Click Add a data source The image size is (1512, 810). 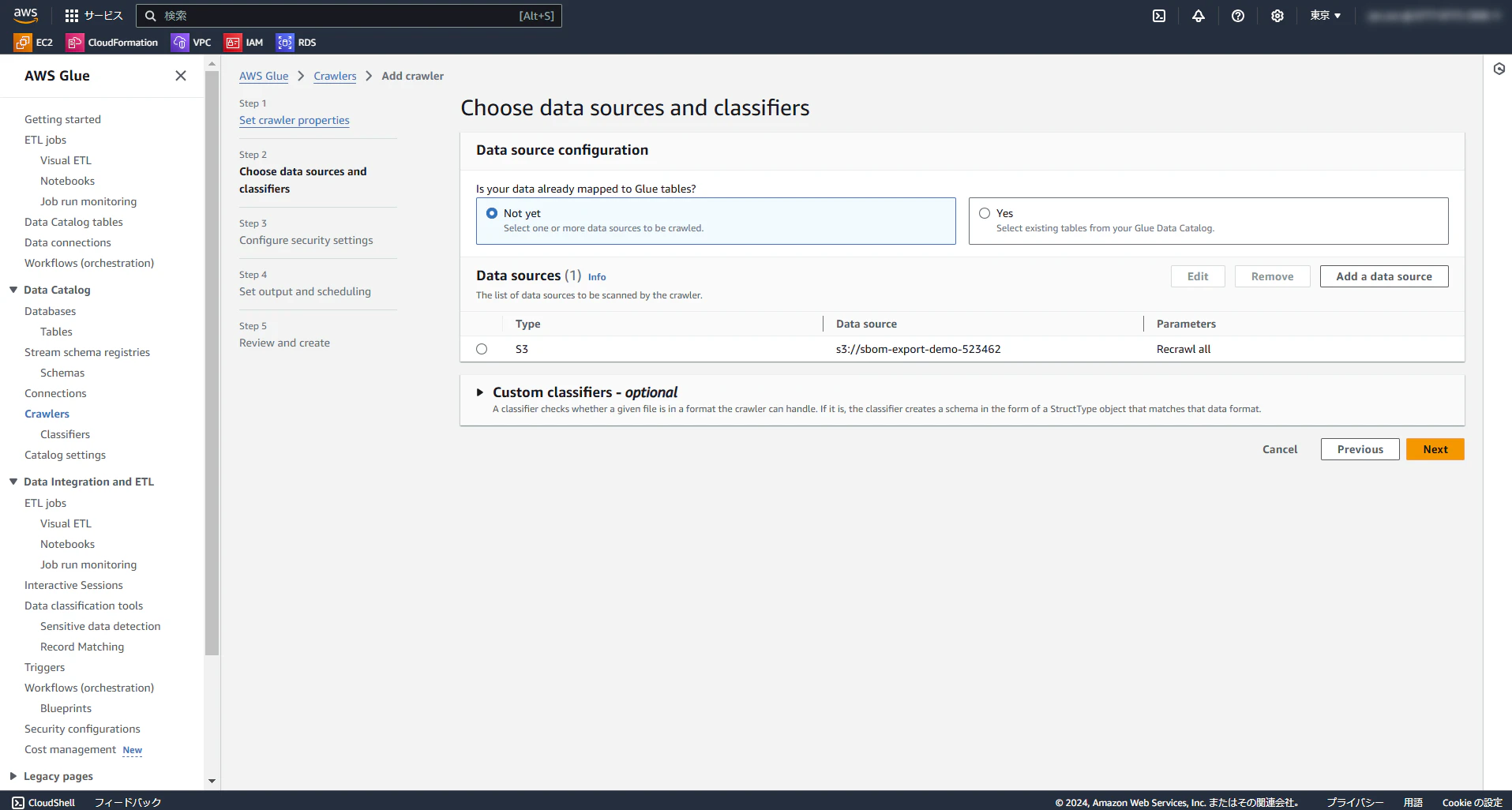coord(1384,276)
